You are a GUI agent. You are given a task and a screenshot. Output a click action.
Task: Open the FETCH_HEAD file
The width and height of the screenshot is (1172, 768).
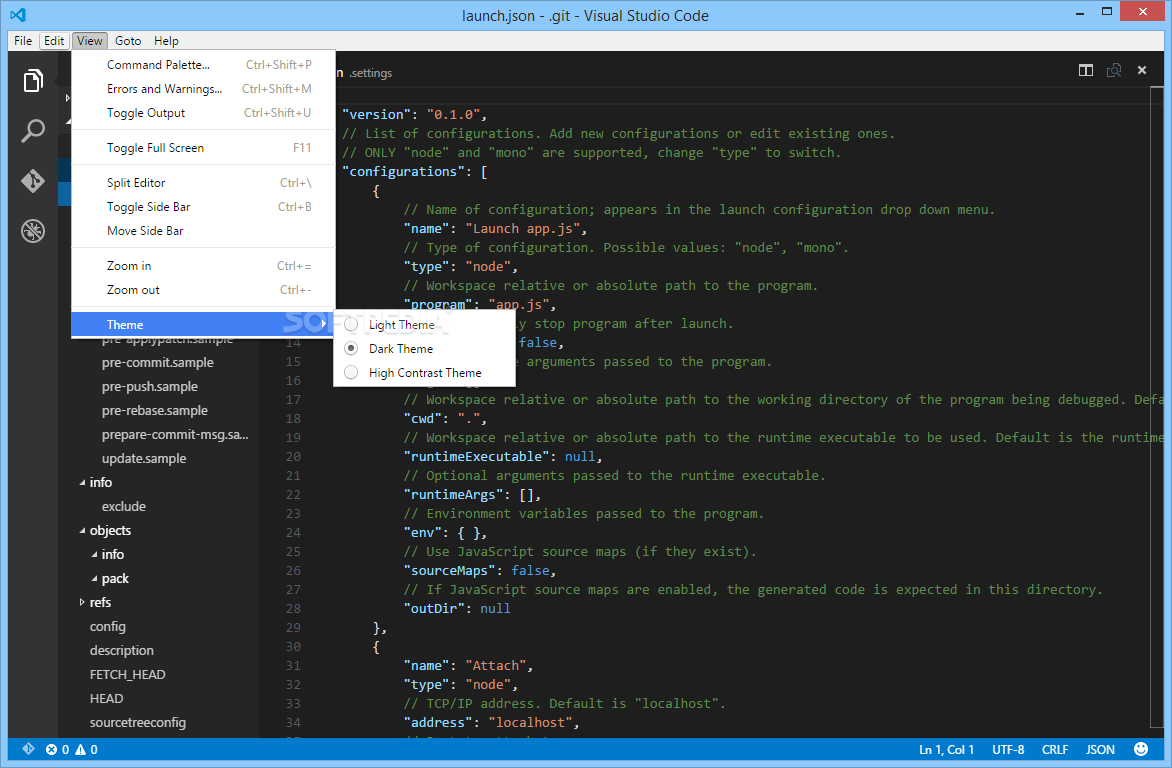click(128, 675)
